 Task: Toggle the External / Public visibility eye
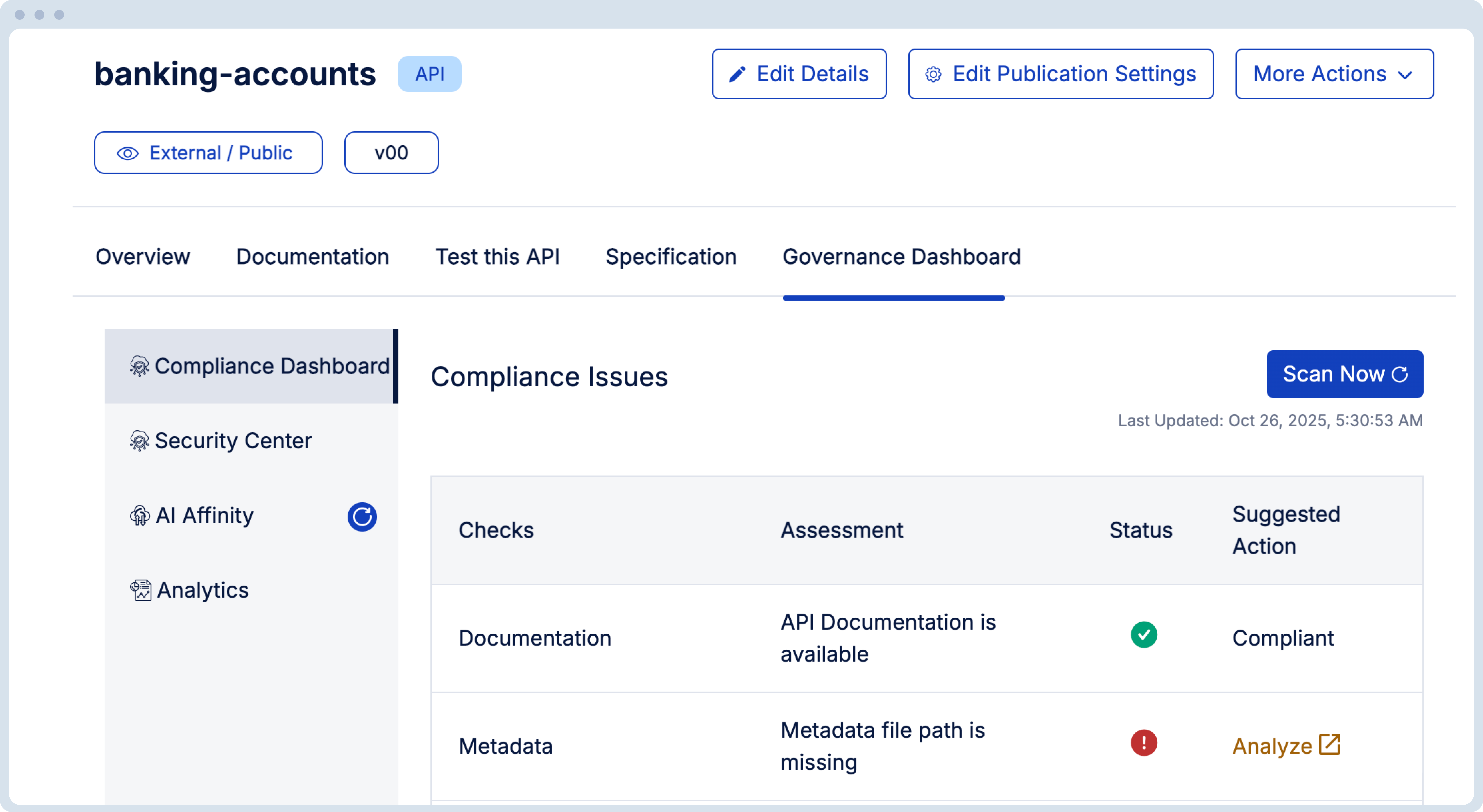(x=128, y=153)
